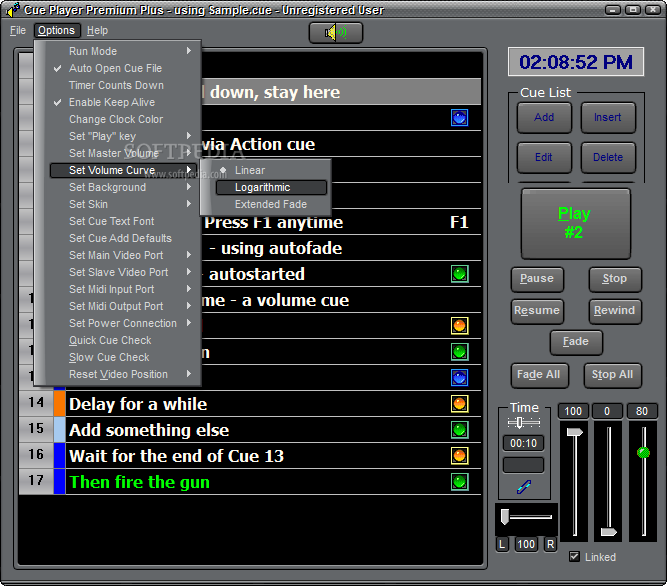Click the Rewind button
This screenshot has height=586, width=667.
click(615, 311)
